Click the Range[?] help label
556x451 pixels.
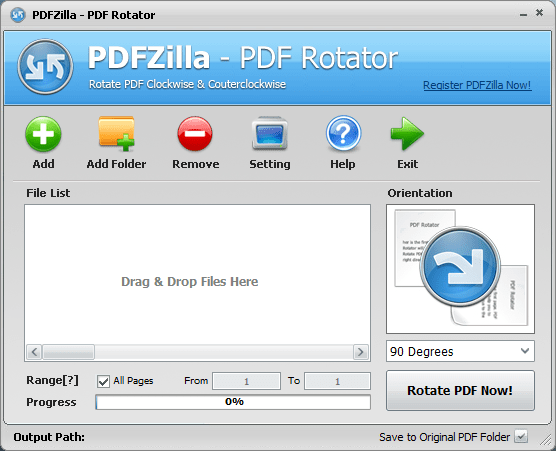pyautogui.click(x=52, y=380)
